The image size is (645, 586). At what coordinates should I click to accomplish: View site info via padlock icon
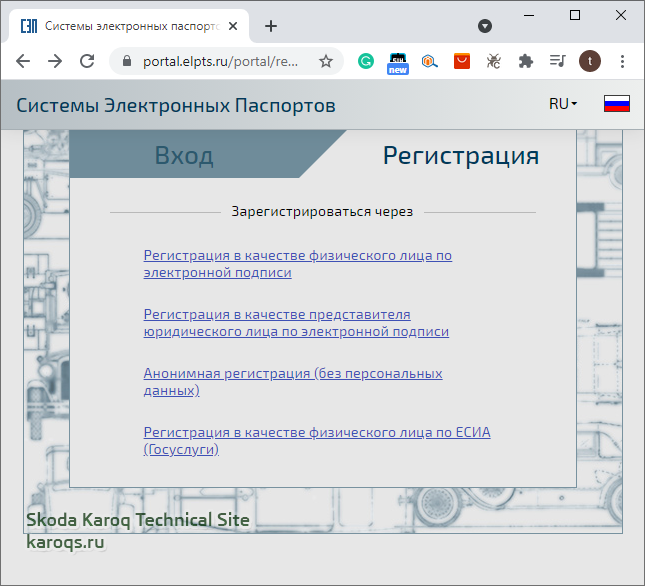pos(126,61)
